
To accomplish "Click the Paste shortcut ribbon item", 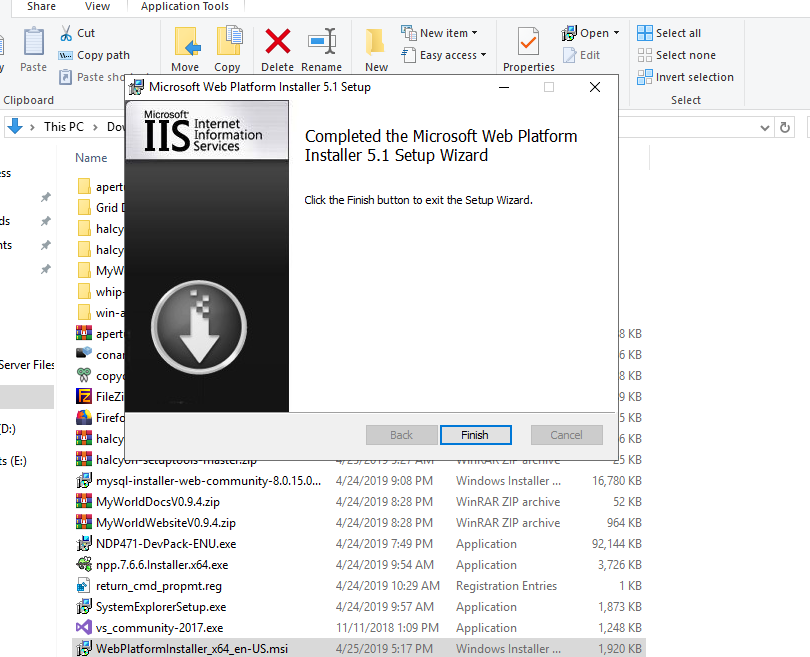I will [x=92, y=77].
